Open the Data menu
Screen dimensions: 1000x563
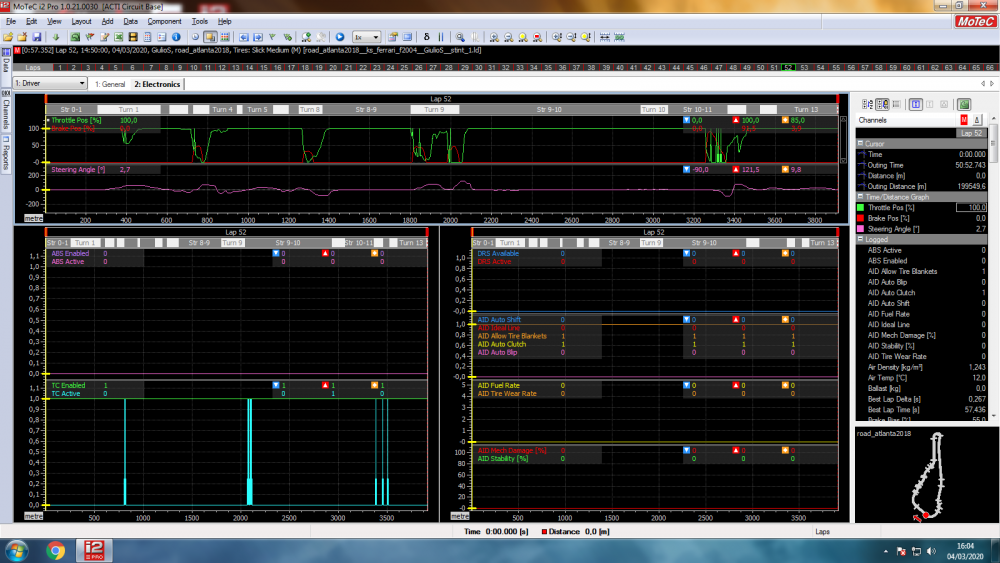pyautogui.click(x=130, y=21)
